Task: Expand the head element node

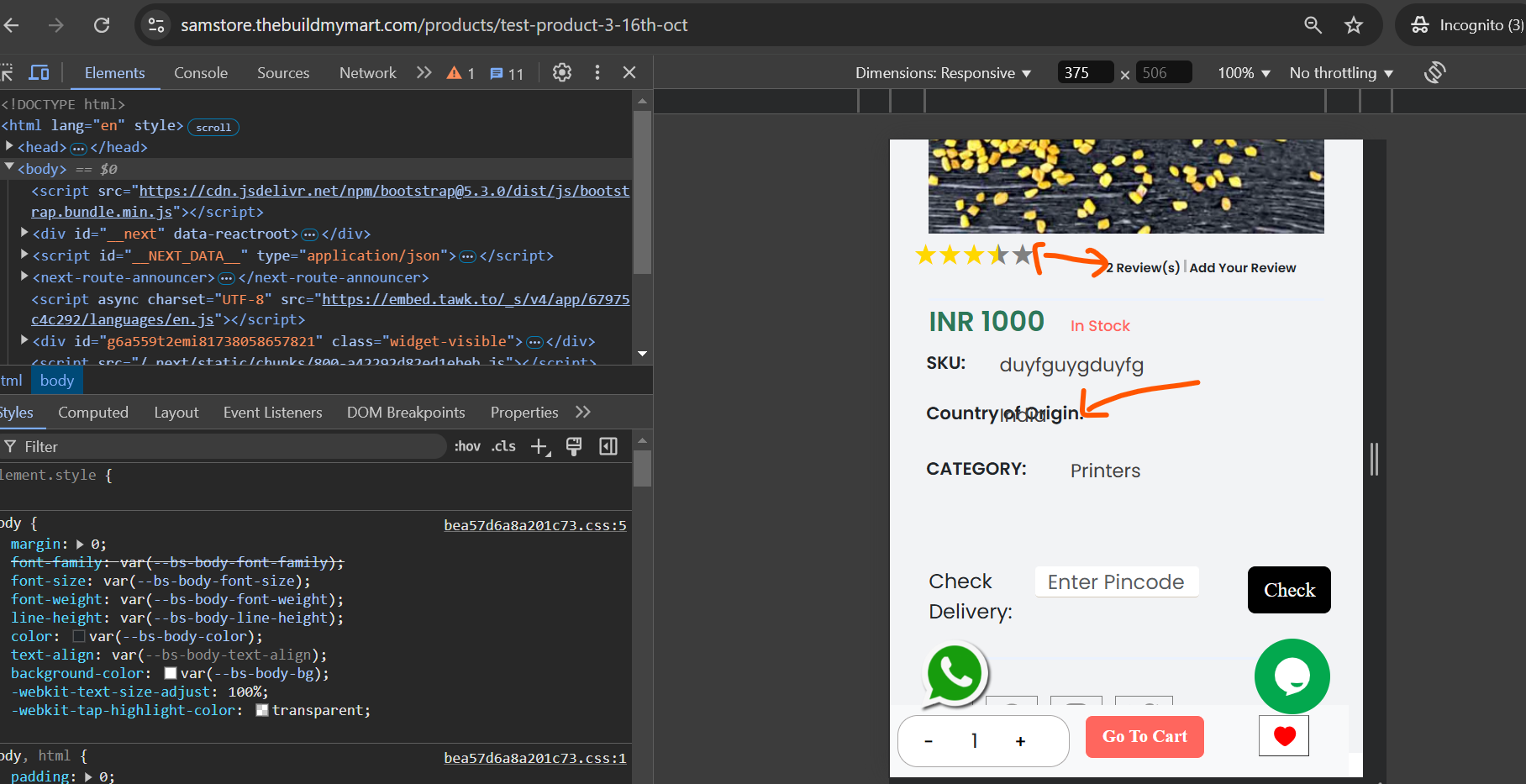Action: (9, 146)
